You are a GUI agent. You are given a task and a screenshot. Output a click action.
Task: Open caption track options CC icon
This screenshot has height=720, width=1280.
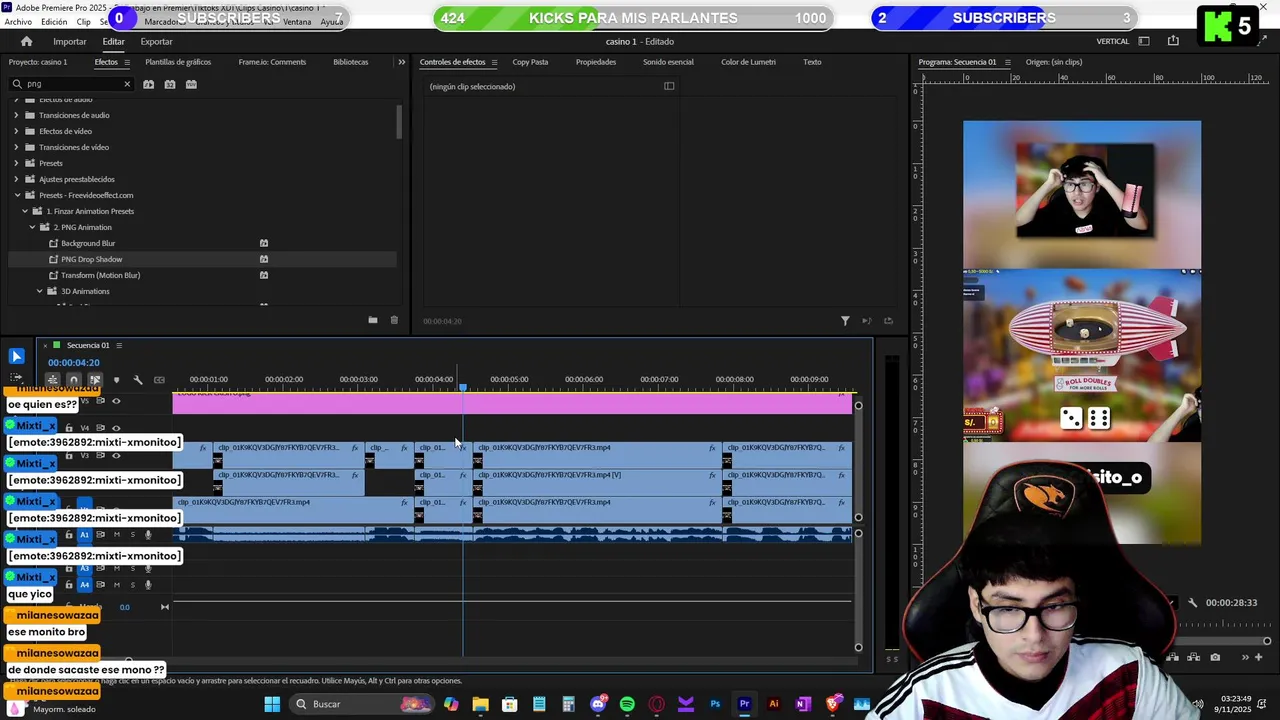(159, 380)
